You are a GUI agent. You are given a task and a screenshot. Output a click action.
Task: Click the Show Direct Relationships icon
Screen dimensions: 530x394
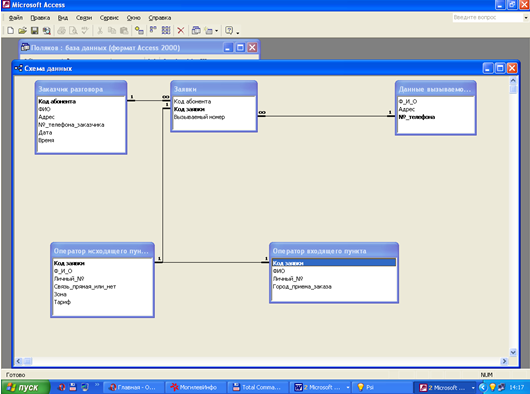pos(153,31)
